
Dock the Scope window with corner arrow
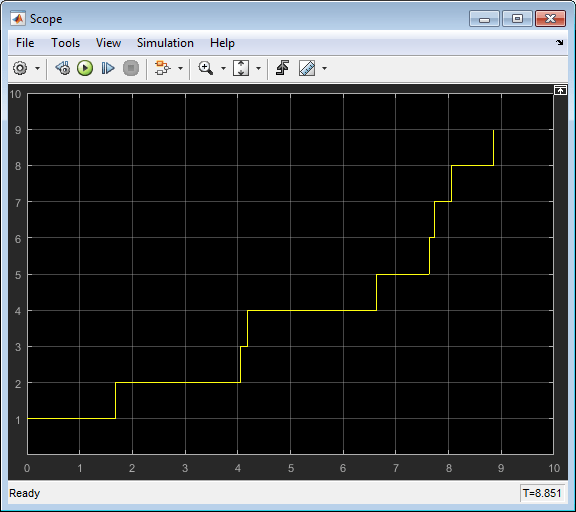[559, 43]
